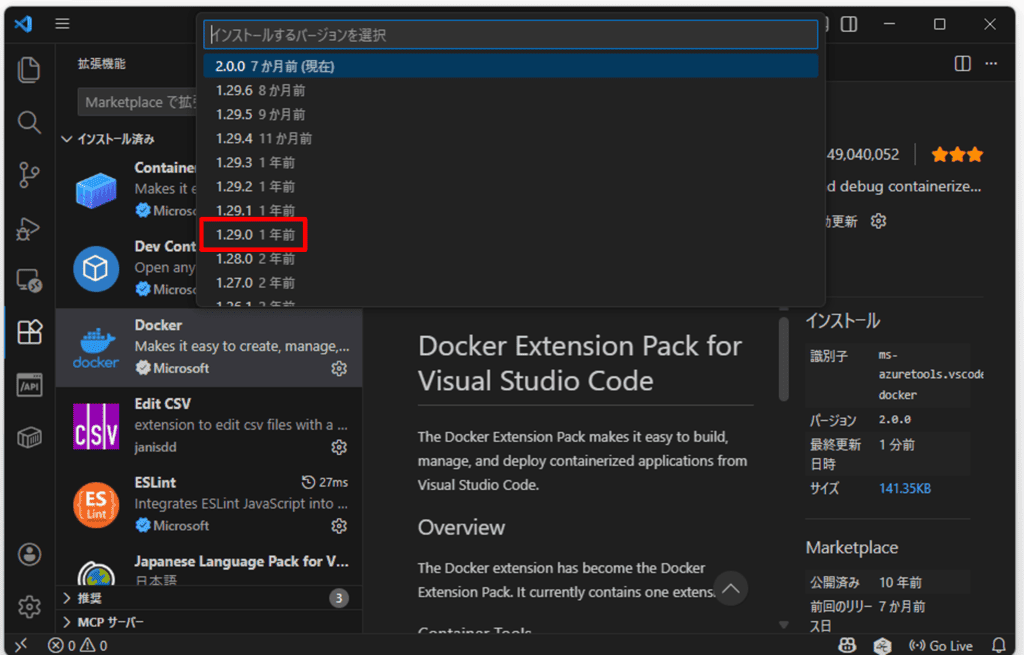This screenshot has width=1024, height=655.
Task: Open the Source Control view
Action: (29, 175)
